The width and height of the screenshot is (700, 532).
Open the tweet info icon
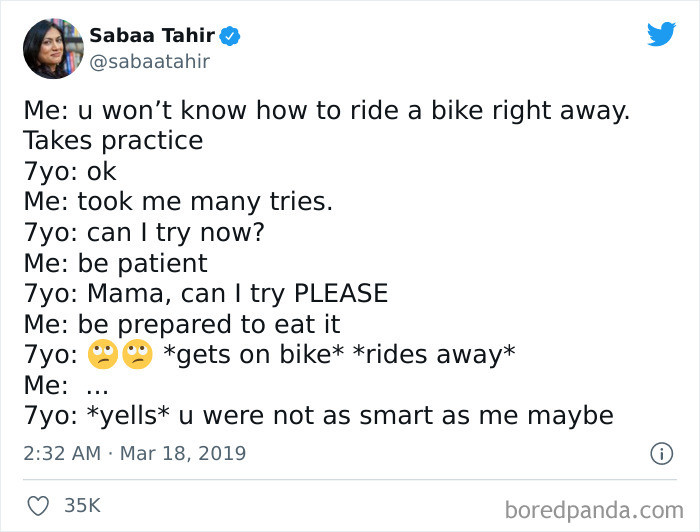pos(661,453)
